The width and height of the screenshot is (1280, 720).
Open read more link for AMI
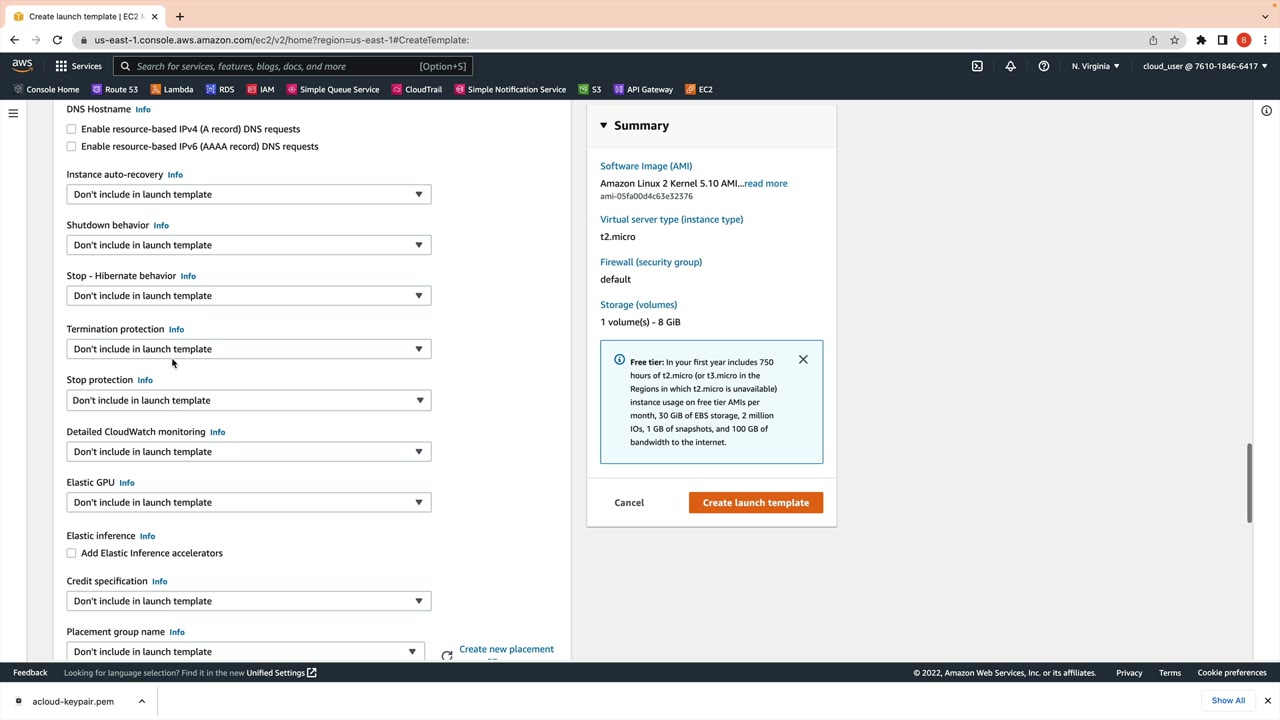[x=765, y=183]
